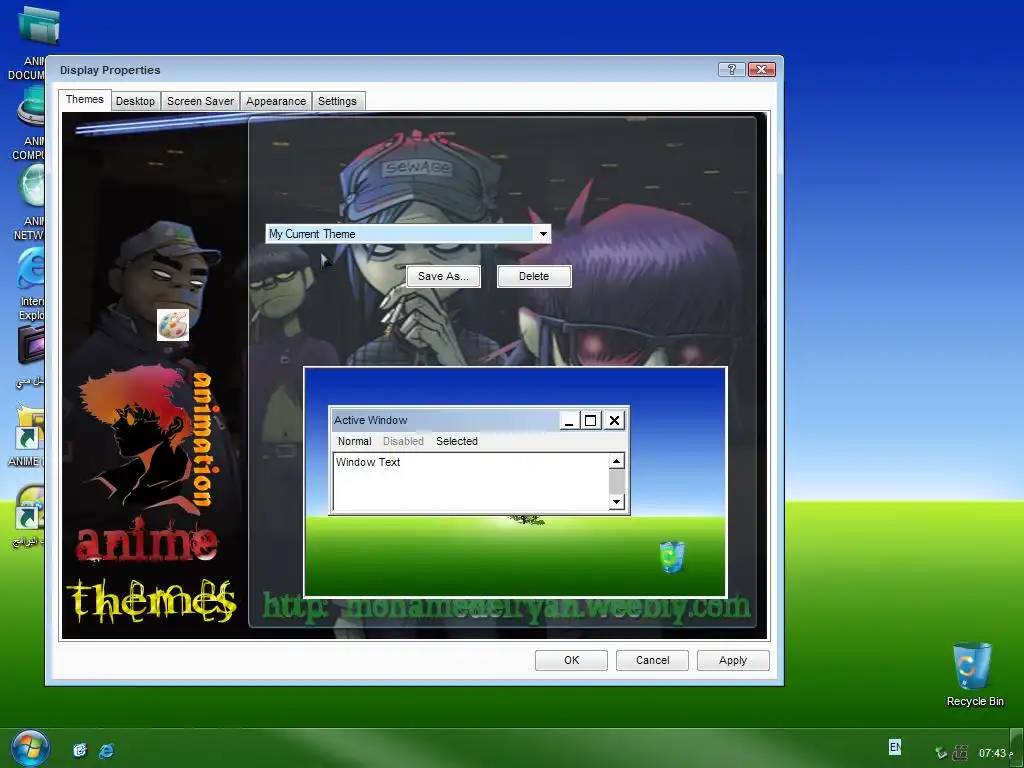The width and height of the screenshot is (1024, 768).
Task: Click the Normal menu item in preview
Action: pos(355,441)
